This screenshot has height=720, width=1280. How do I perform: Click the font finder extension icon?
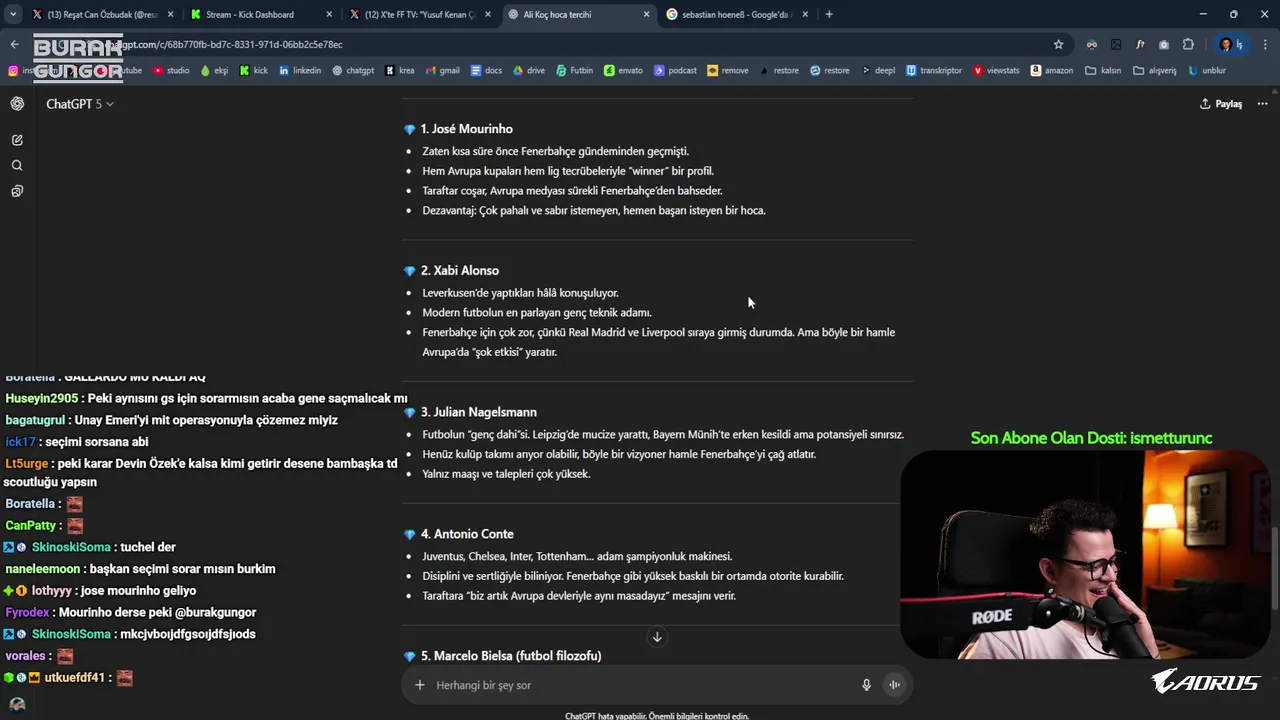pyautogui.click(x=1140, y=44)
